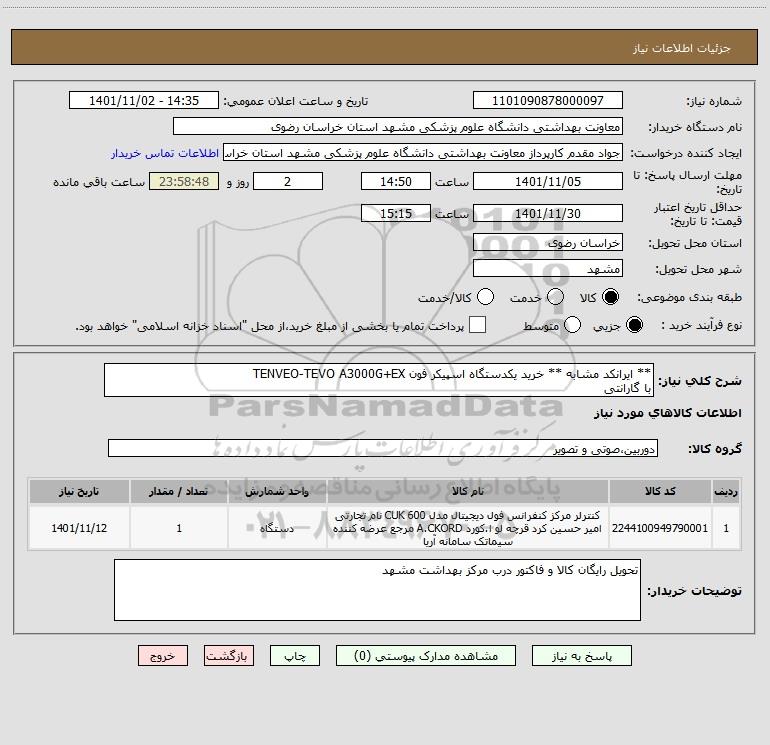Screen dimensions: 770x745
Task: Click remaining time field 23:58:48
Action: pos(184,182)
